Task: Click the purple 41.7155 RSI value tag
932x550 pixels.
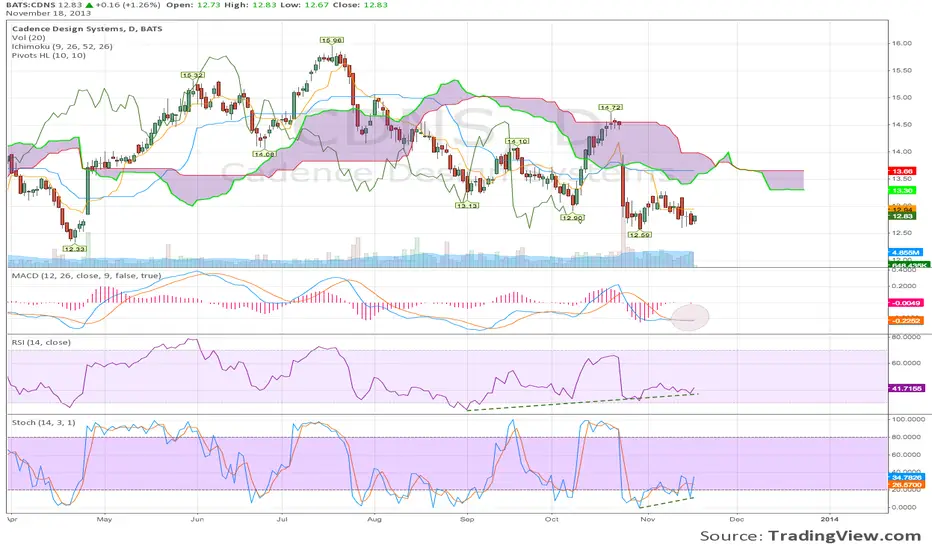Action: click(x=906, y=388)
